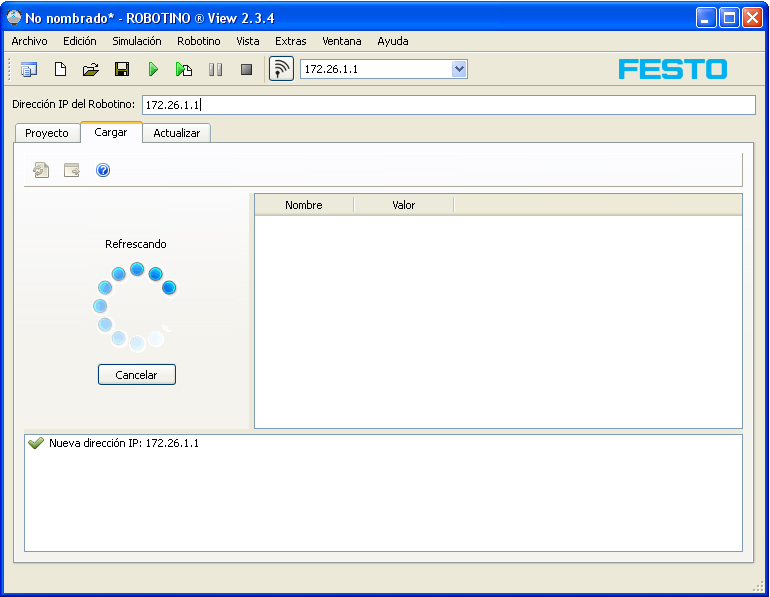Screen dimensions: 770x597
Task: Click the Refrescando status label
Action: (136, 244)
